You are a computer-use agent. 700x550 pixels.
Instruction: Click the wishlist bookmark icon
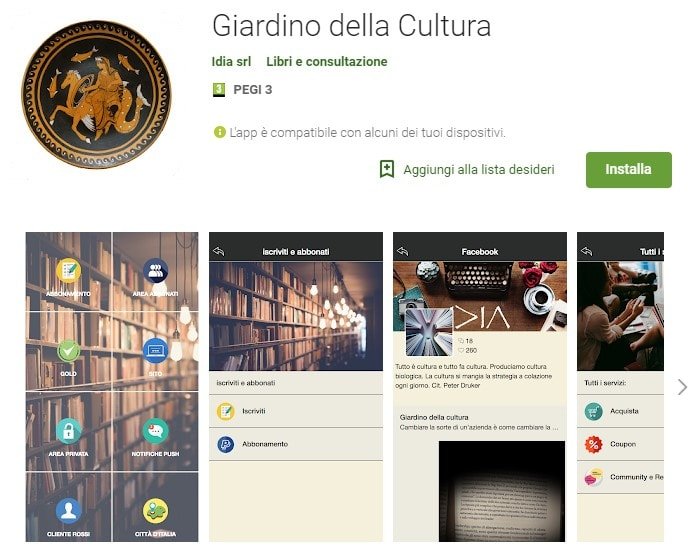[x=387, y=169]
